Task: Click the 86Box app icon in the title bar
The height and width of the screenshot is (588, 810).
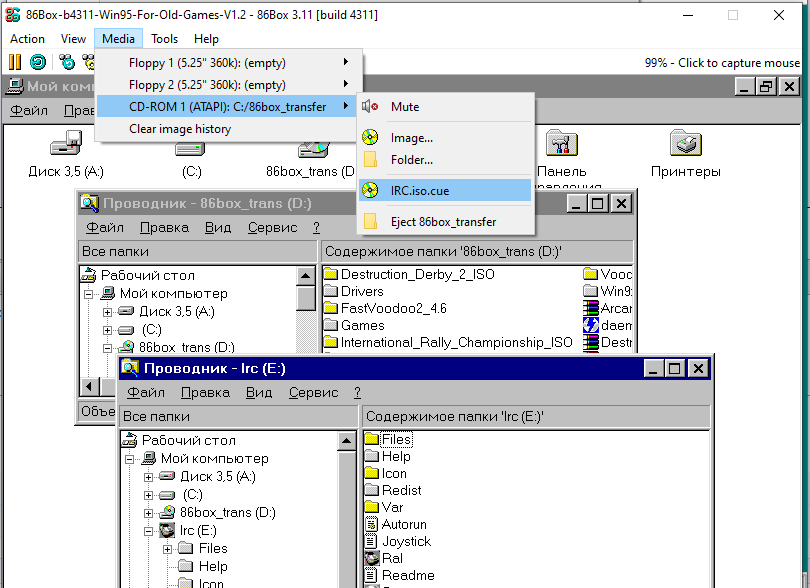Action: tap(12, 14)
